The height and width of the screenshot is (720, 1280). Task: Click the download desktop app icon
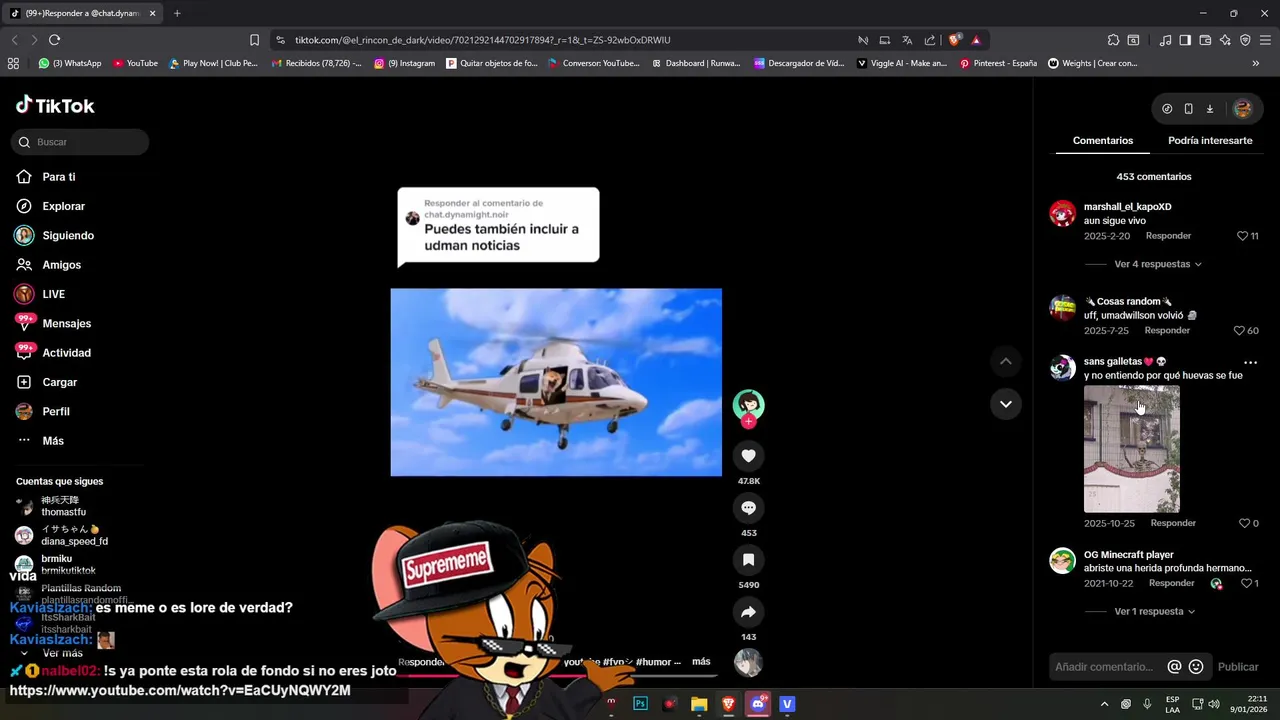(x=1209, y=109)
